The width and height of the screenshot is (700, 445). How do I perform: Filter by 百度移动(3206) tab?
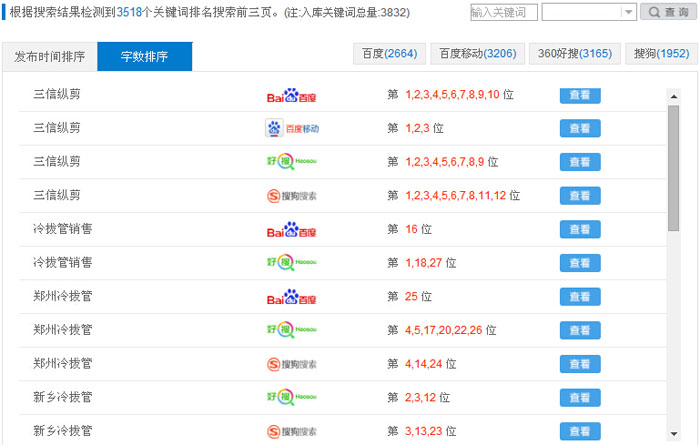pyautogui.click(x=478, y=54)
